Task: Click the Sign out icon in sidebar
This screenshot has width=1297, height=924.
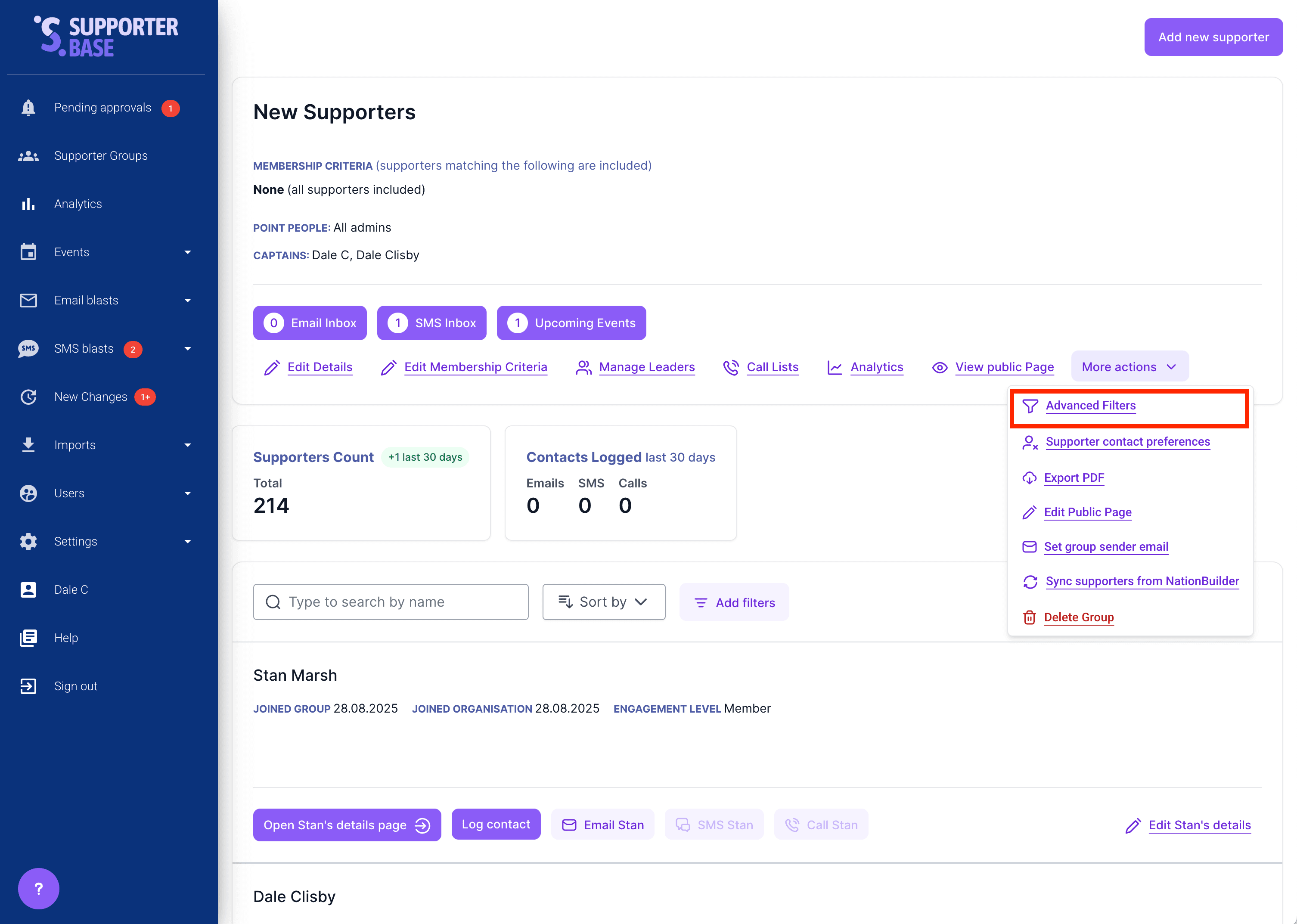Action: [x=28, y=686]
